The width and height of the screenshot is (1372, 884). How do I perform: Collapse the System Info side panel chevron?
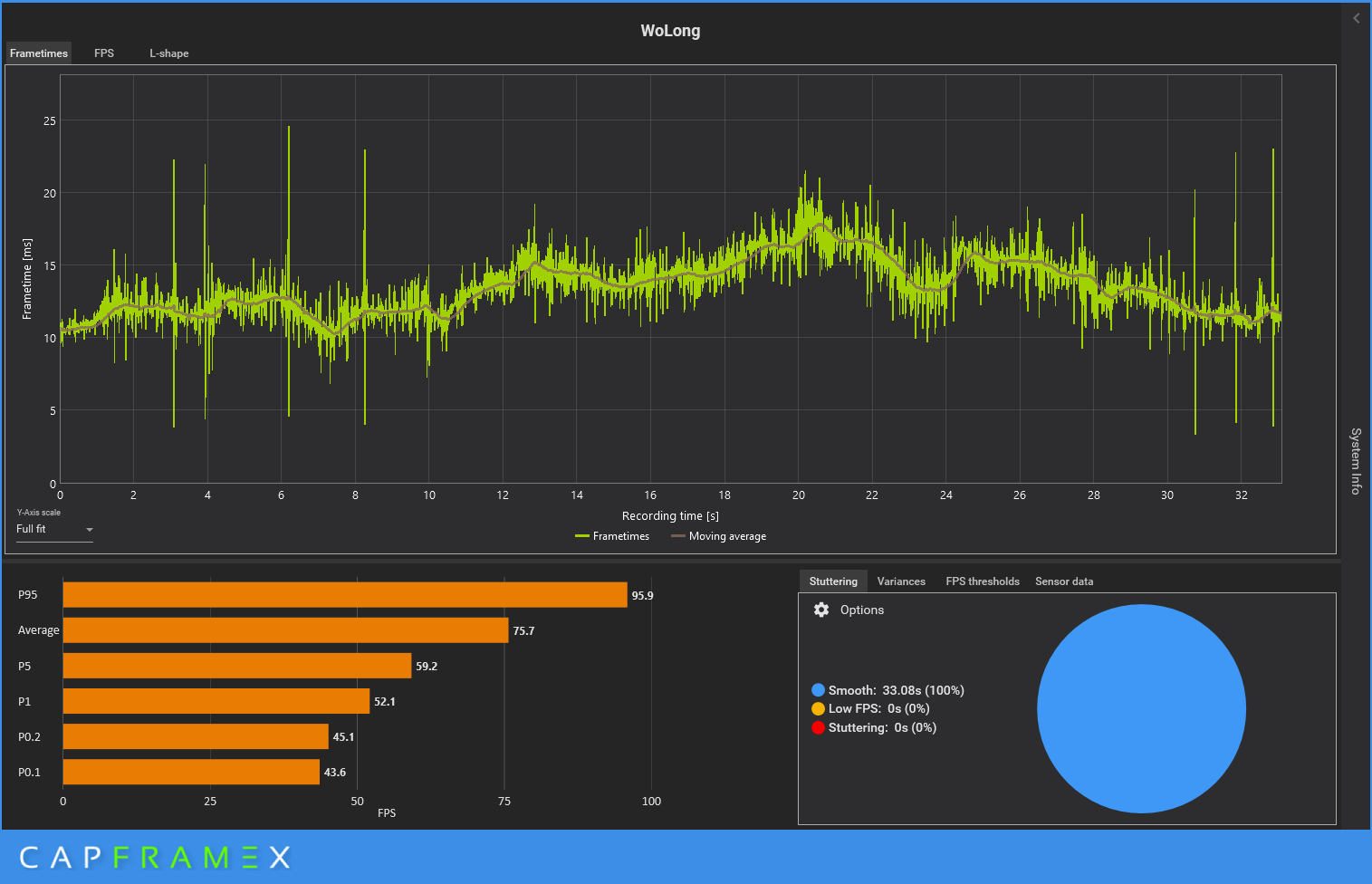click(1356, 18)
